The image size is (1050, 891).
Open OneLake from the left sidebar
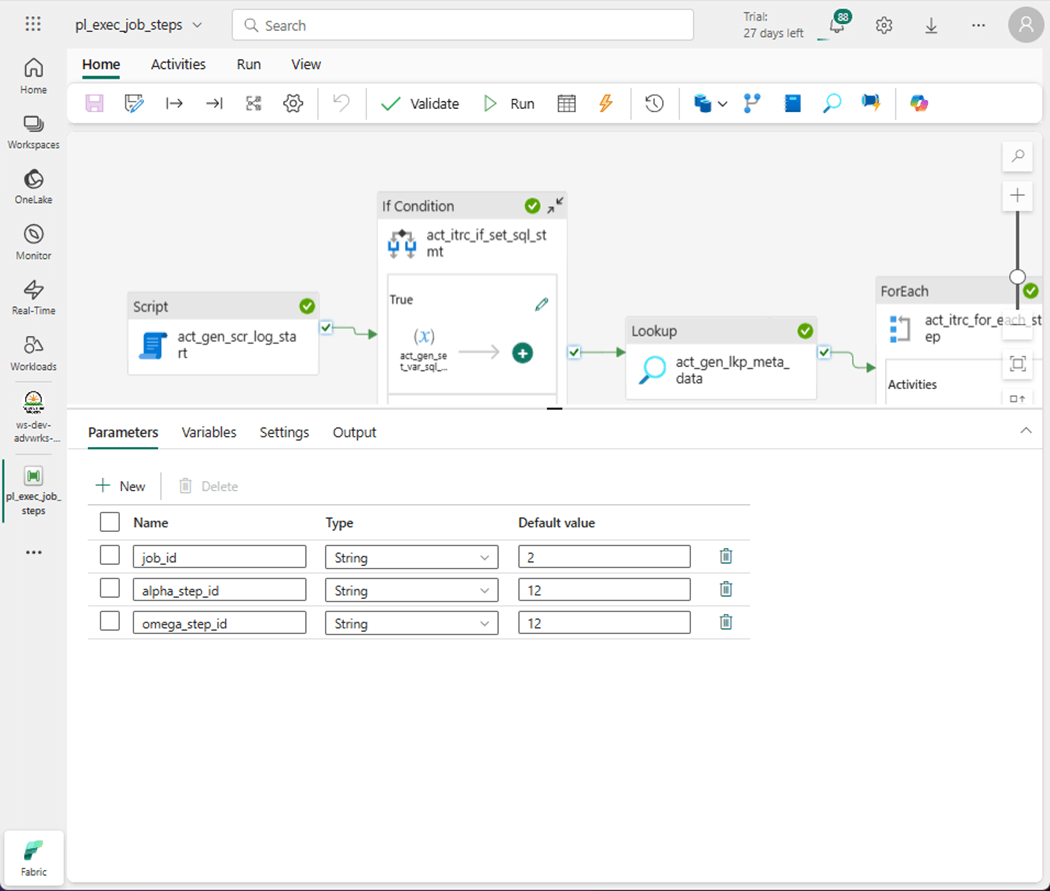tap(33, 186)
